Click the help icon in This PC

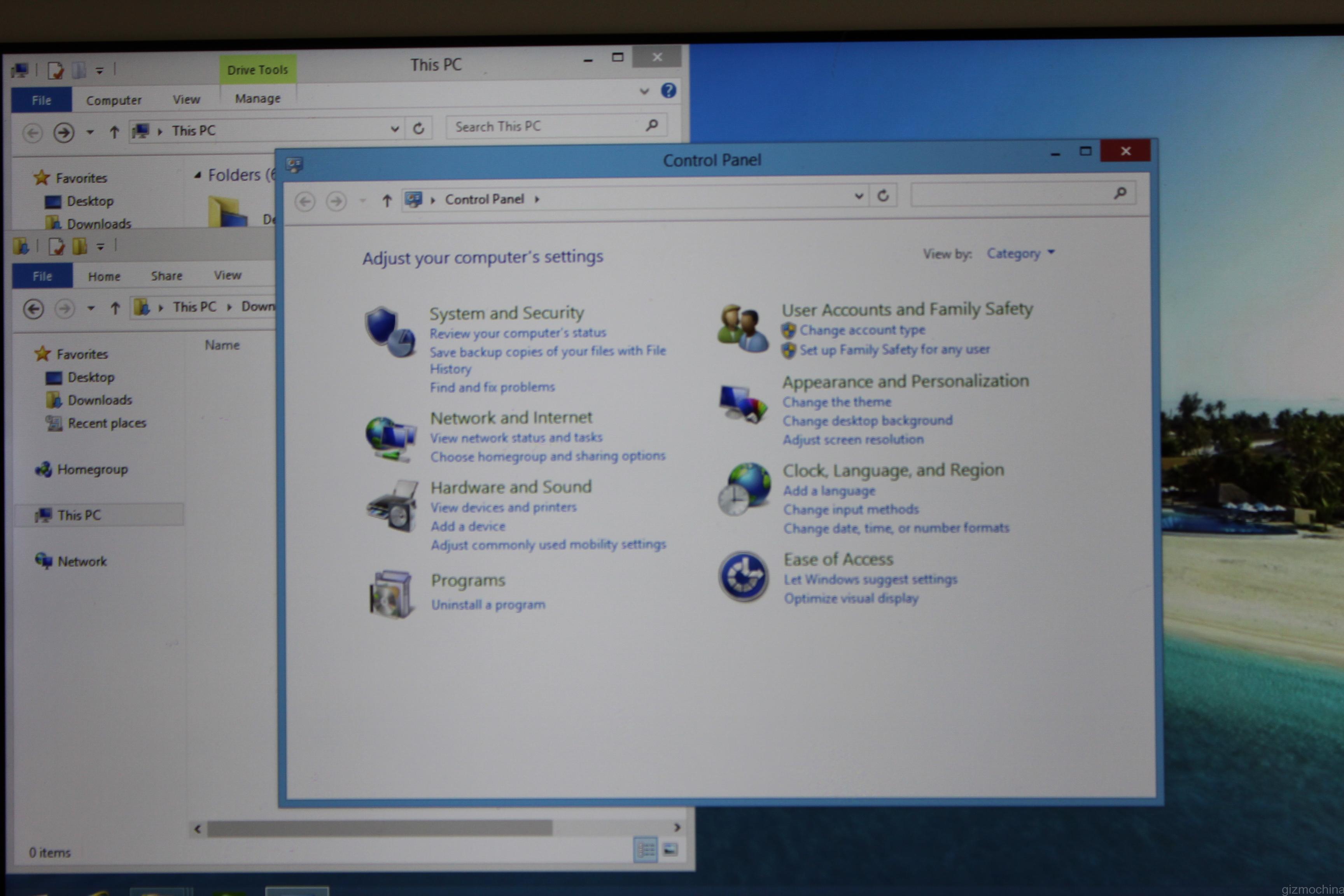point(668,90)
